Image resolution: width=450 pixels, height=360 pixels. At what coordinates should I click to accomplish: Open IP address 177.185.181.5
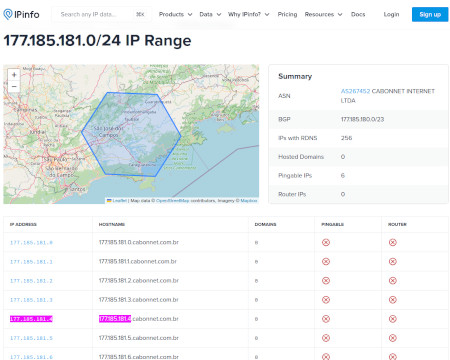pos(31,338)
